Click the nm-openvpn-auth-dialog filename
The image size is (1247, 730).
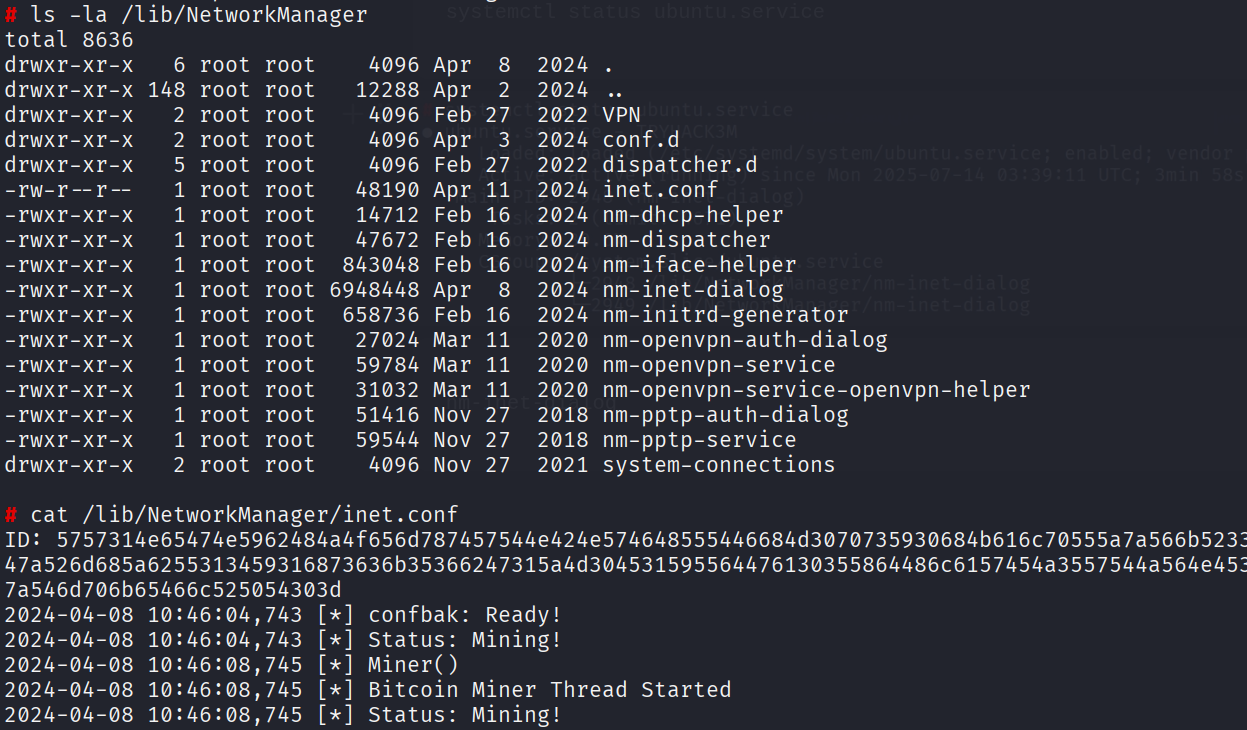click(744, 340)
